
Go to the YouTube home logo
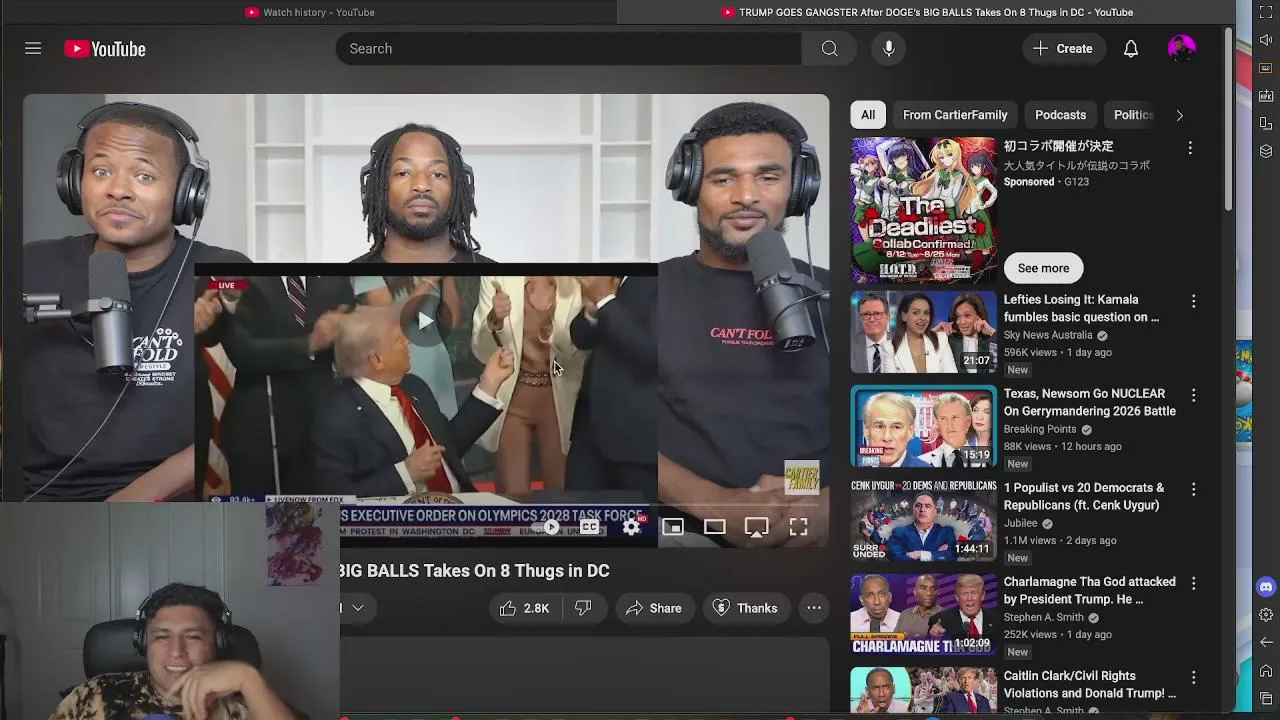click(105, 49)
